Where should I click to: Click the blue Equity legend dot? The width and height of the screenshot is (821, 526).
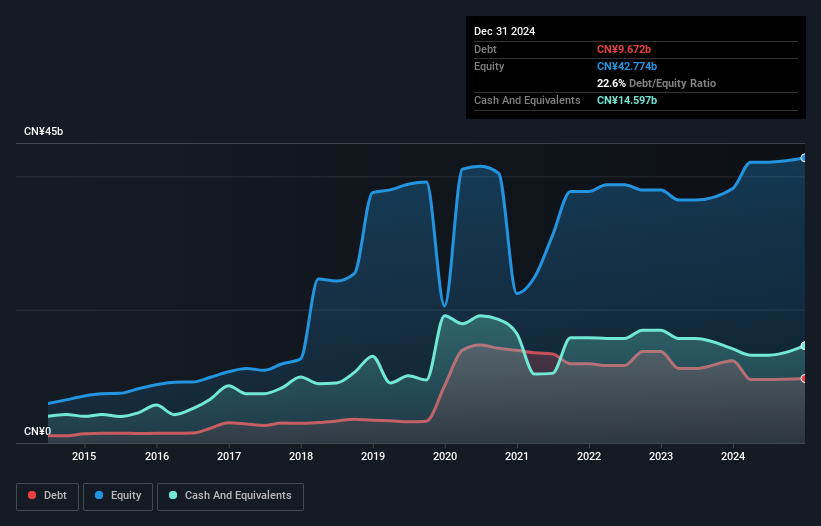click(99, 495)
